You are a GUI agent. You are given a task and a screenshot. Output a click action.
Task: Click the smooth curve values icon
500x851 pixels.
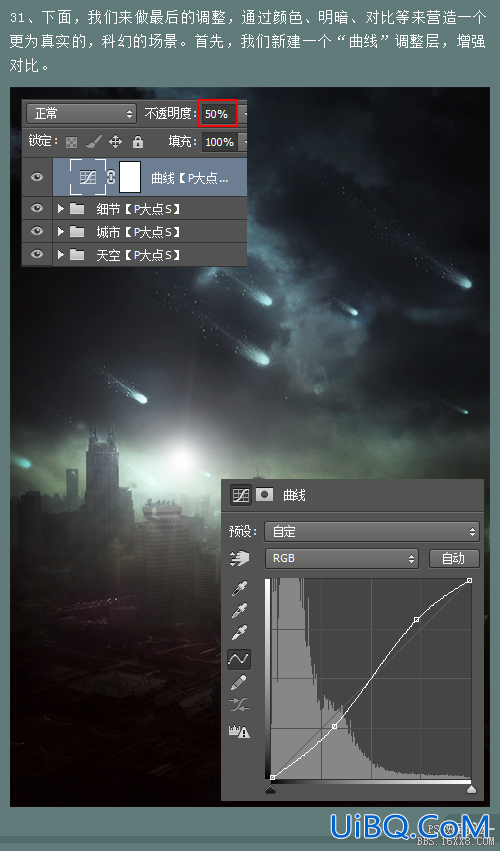pos(239,705)
